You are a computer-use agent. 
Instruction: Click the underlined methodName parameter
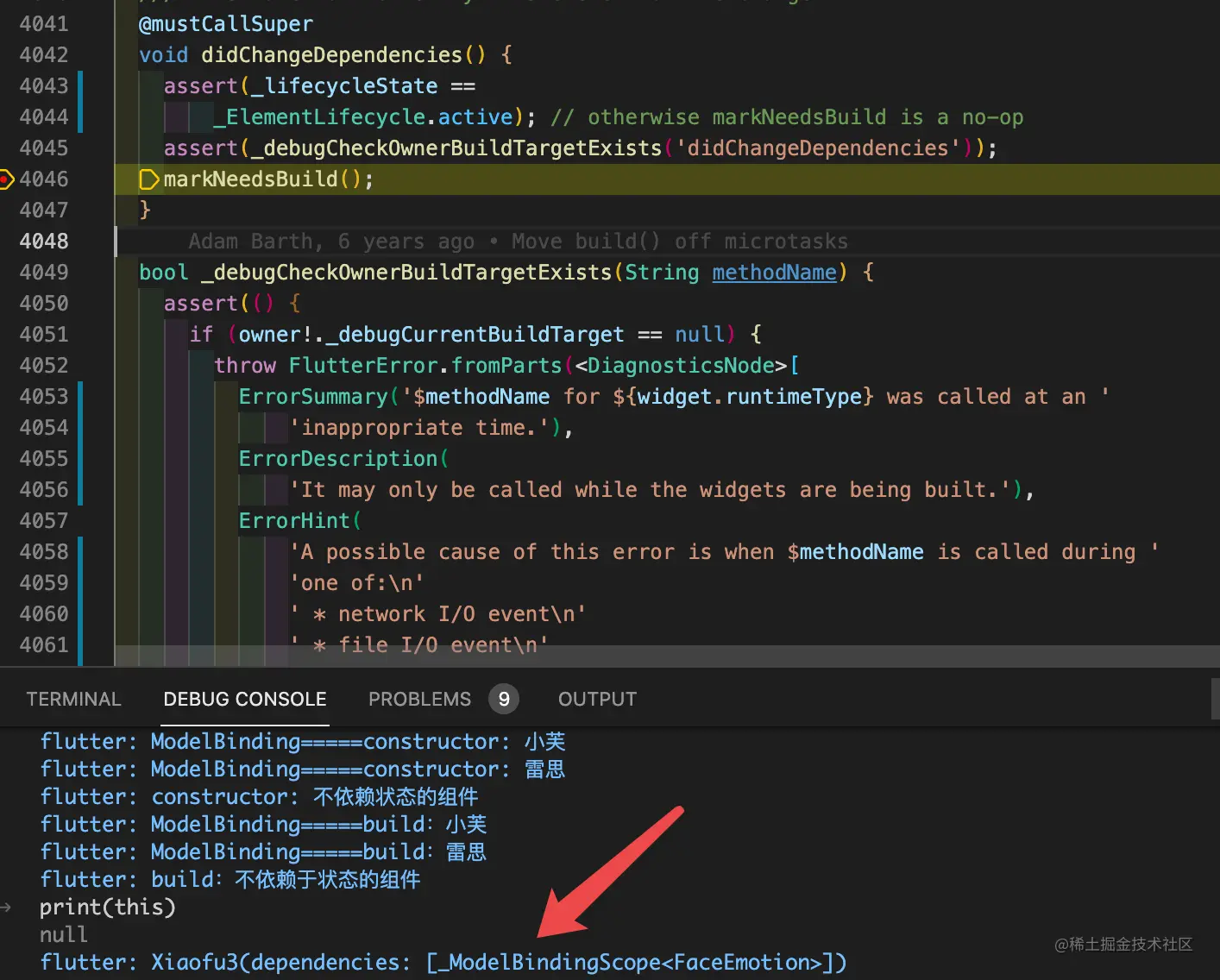(x=774, y=273)
